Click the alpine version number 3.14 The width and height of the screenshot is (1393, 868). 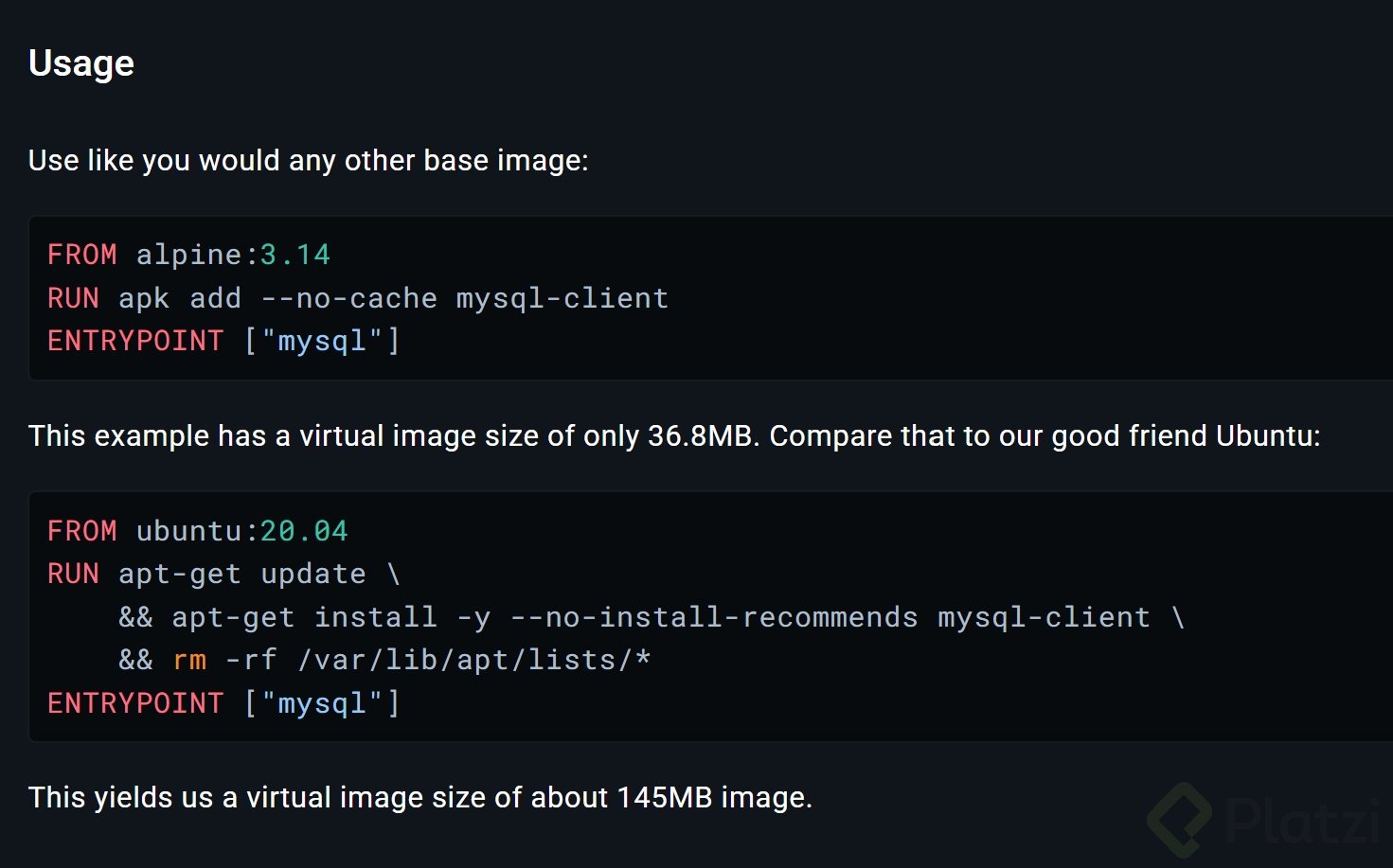pyautogui.click(x=295, y=255)
